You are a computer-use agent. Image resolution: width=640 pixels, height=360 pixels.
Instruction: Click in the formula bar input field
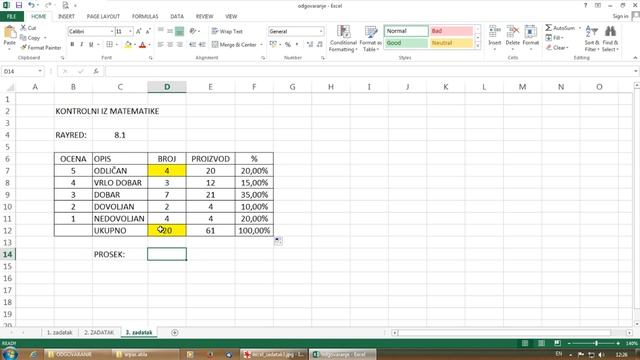(x=368, y=71)
